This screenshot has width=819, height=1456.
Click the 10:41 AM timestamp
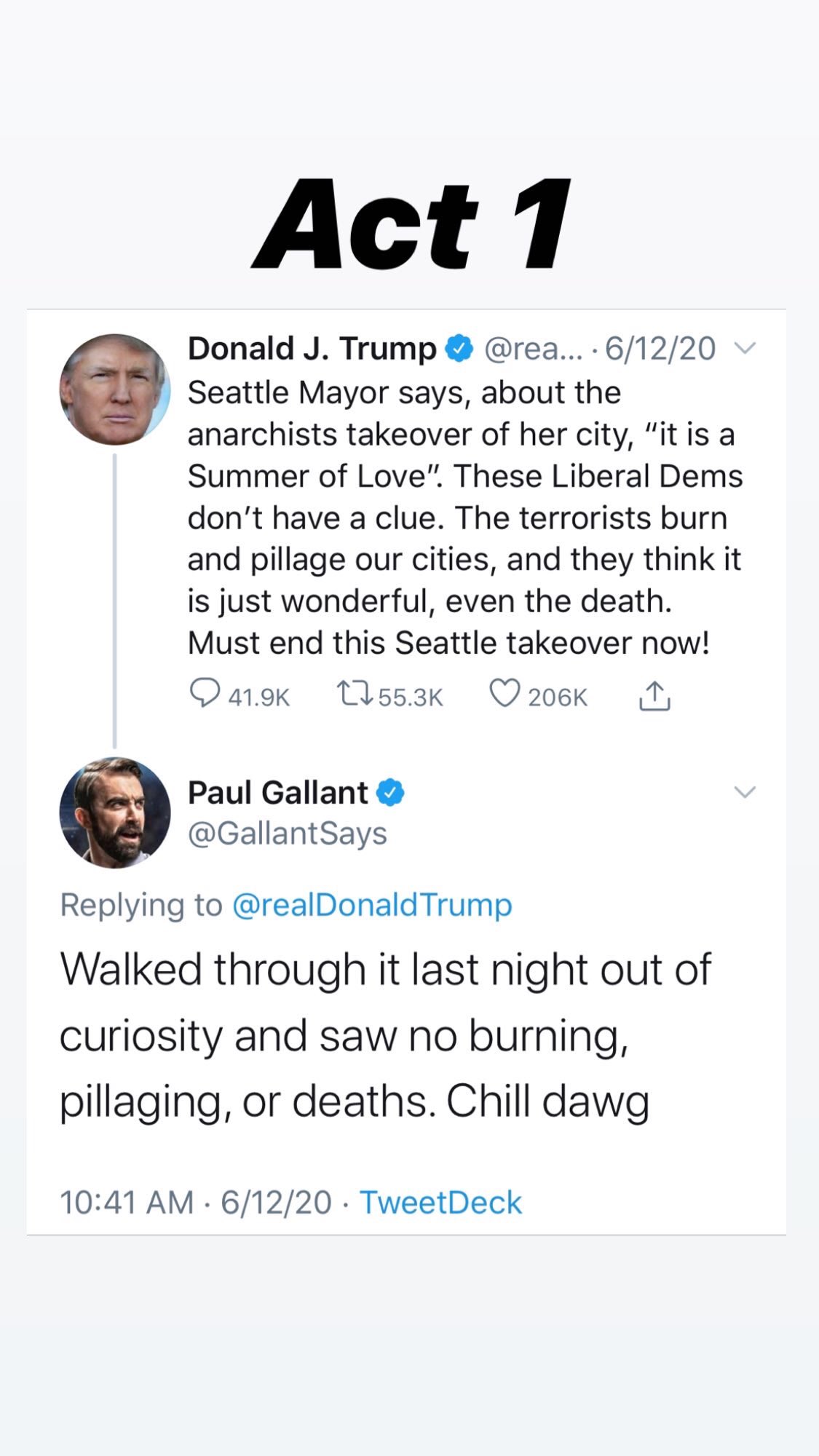pyautogui.click(x=127, y=1203)
